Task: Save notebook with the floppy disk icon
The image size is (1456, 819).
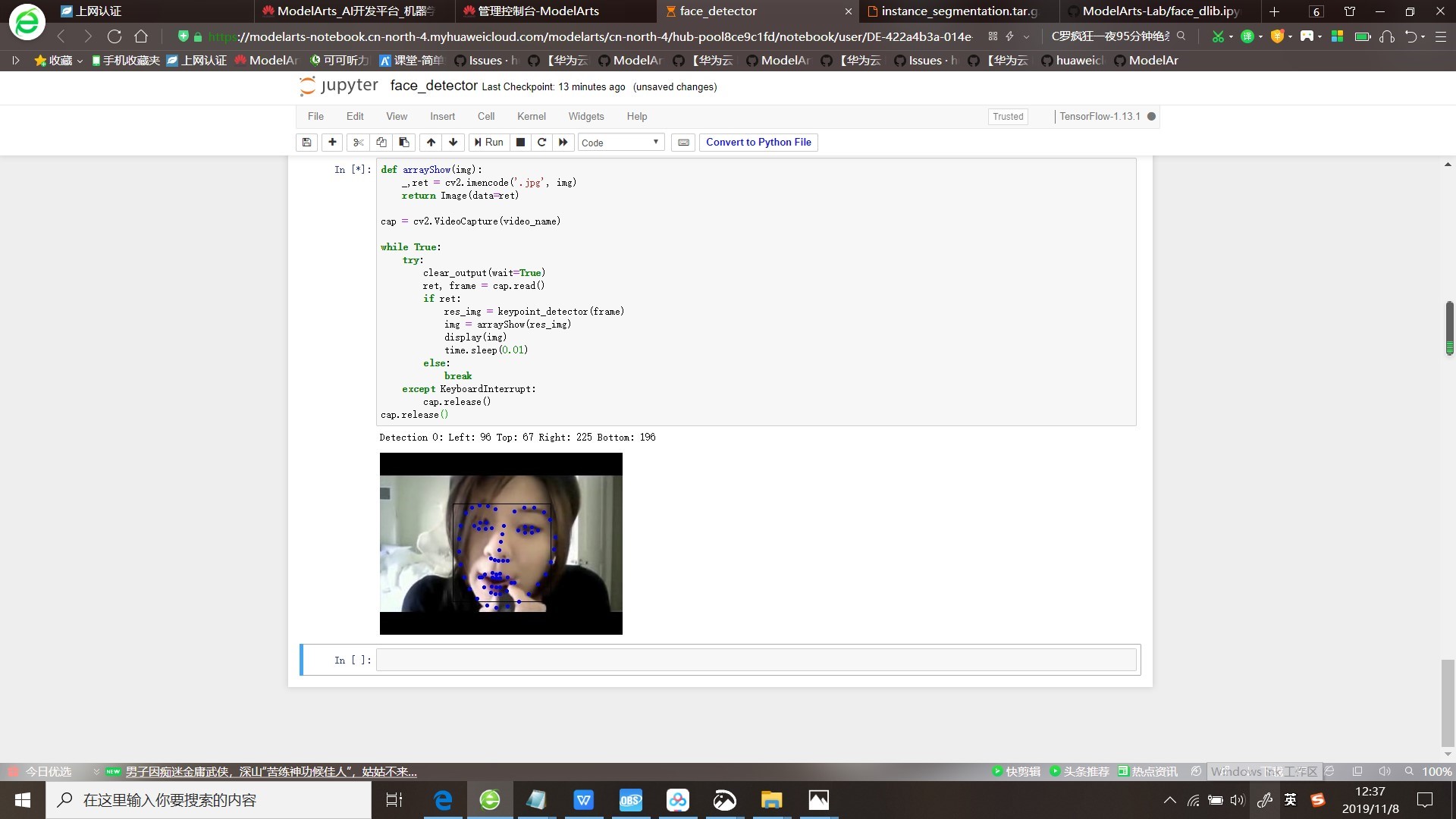Action: 306,142
